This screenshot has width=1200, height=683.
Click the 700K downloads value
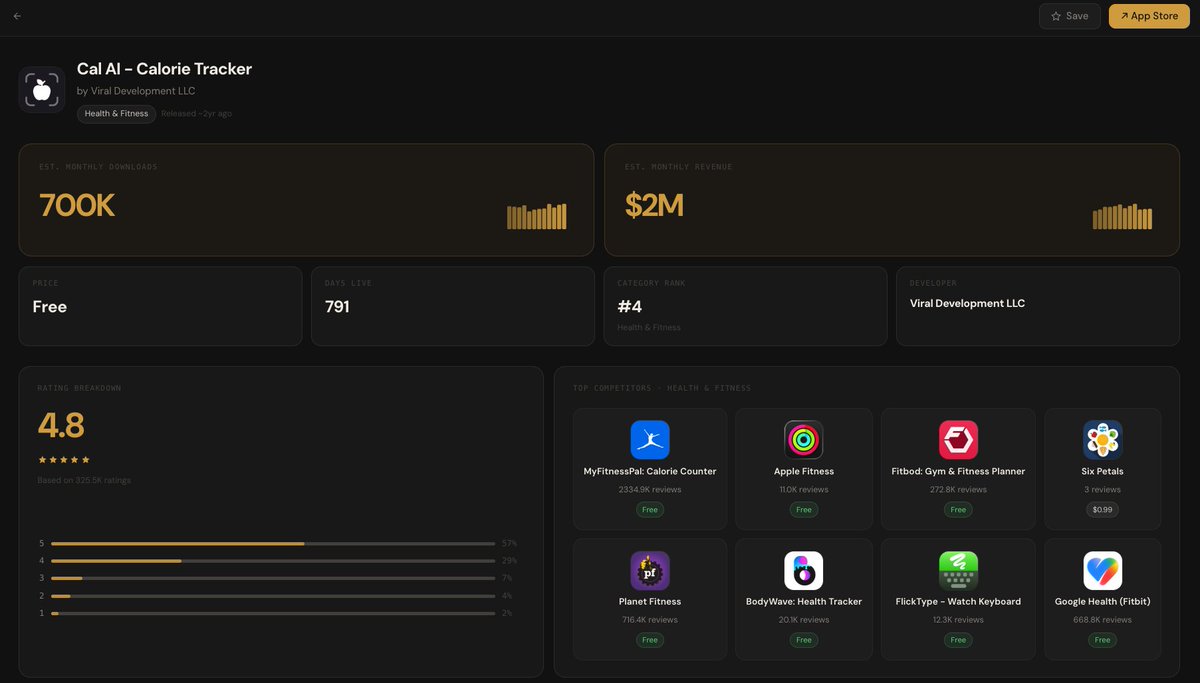[x=77, y=206]
